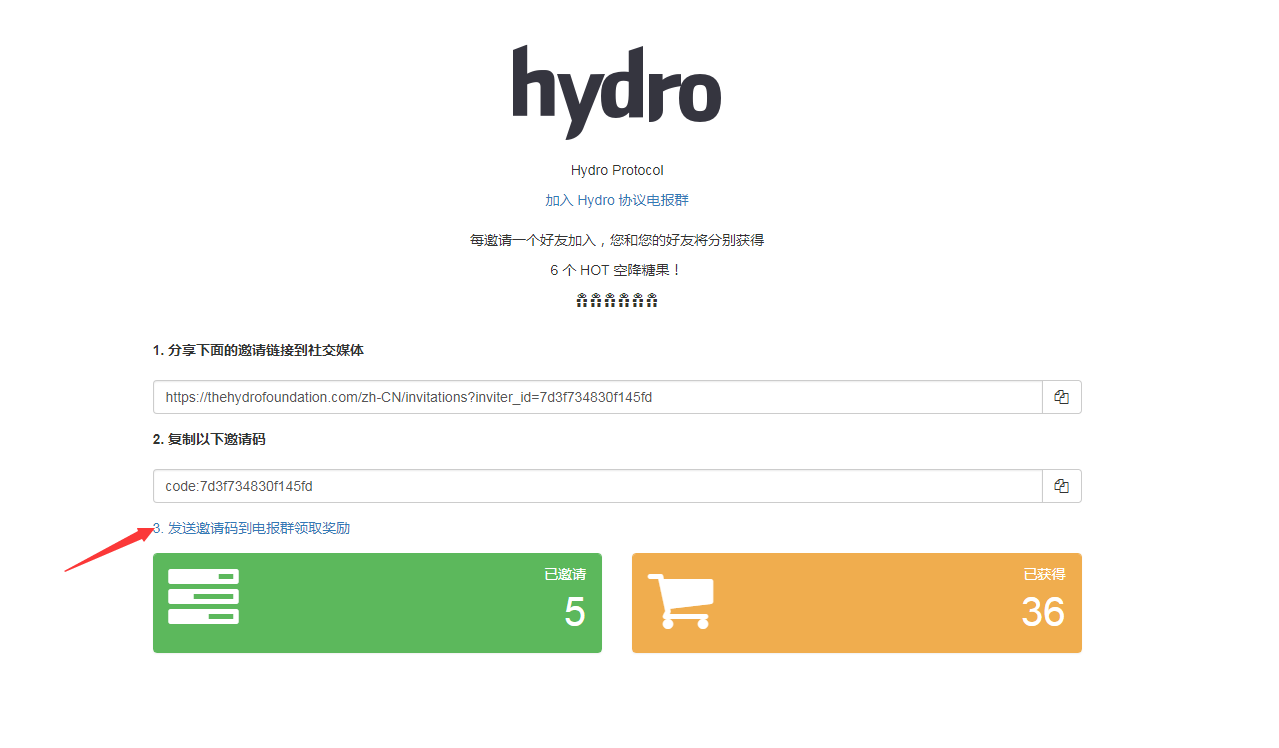Click the shopping cart icon
This screenshot has width=1279, height=748.
[x=681, y=601]
